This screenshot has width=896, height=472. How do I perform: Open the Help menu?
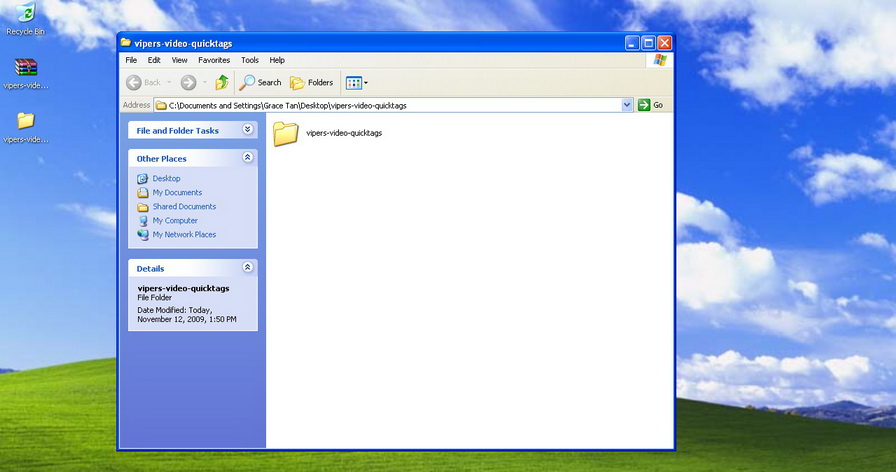tap(277, 60)
